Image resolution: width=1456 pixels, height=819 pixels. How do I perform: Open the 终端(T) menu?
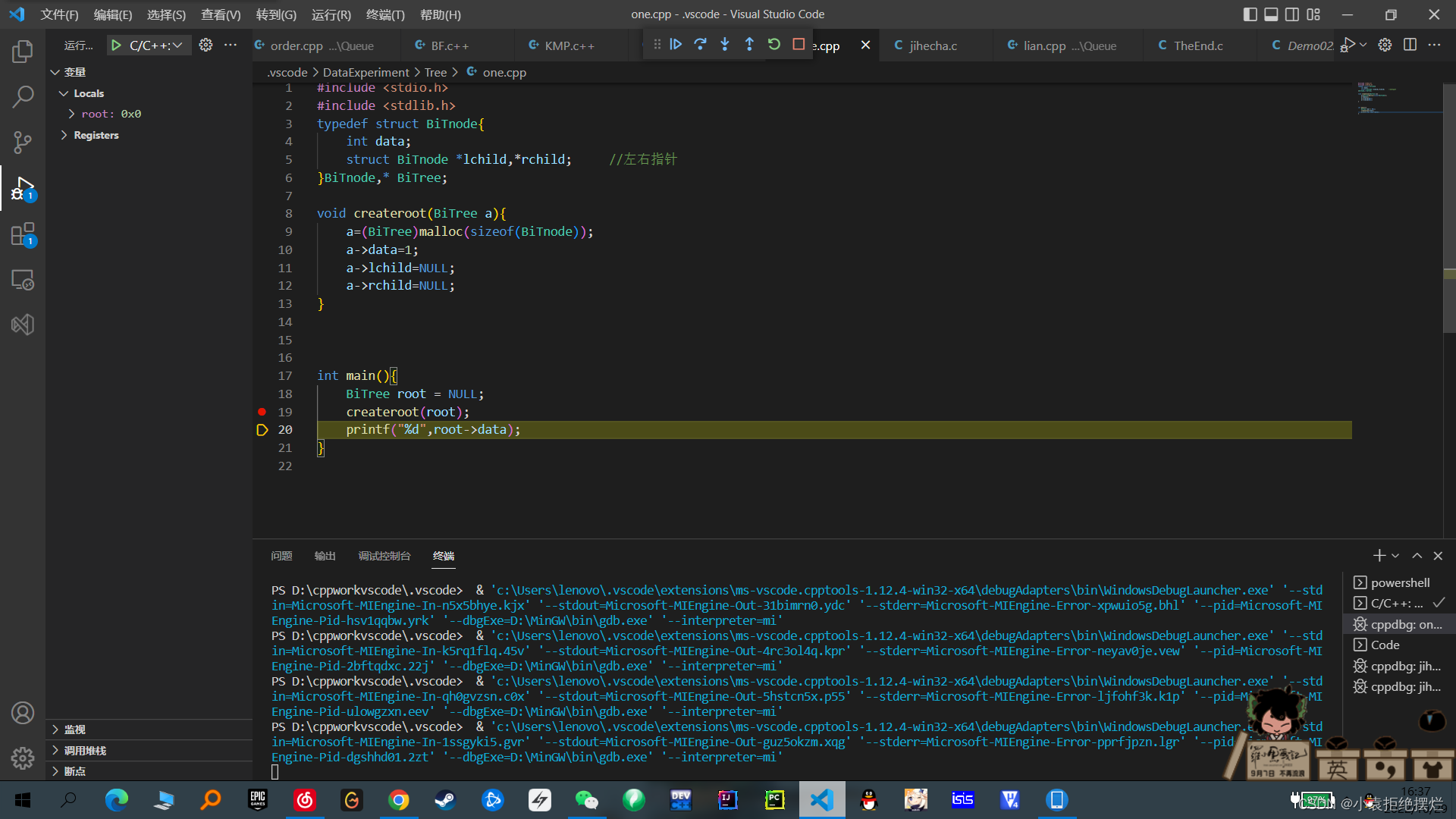pos(385,14)
